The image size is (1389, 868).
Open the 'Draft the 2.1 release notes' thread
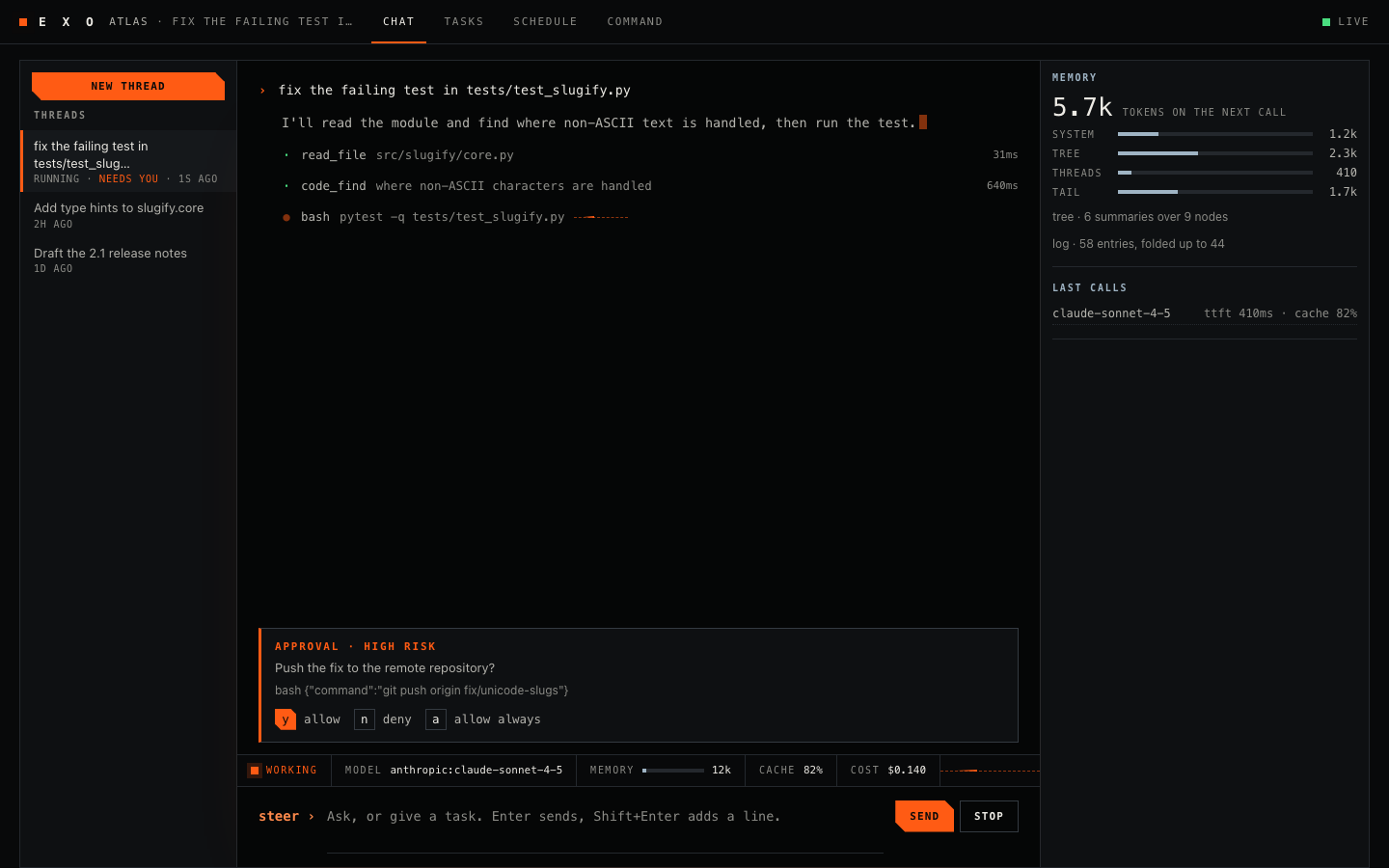128,260
